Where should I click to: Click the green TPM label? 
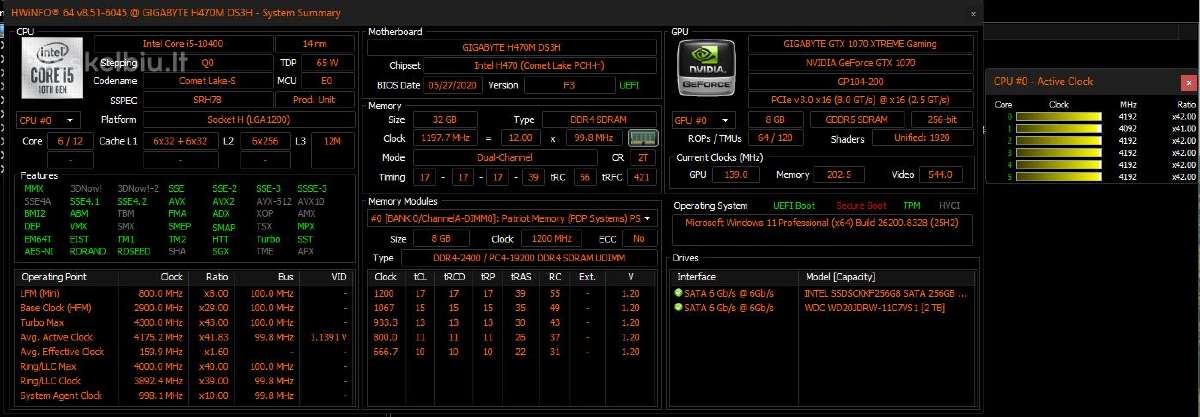pyautogui.click(x=912, y=206)
